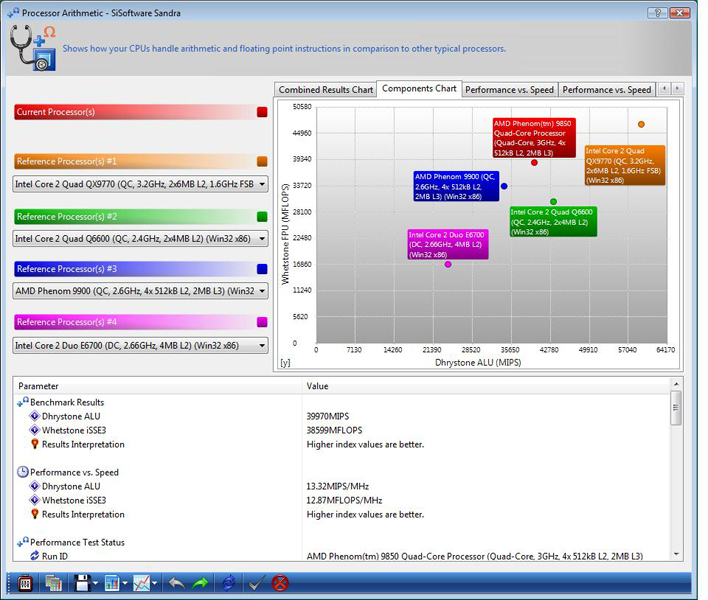This screenshot has width=708, height=600.
Task: Open the bar chart icon dropdown arrow
Action: coord(125,584)
